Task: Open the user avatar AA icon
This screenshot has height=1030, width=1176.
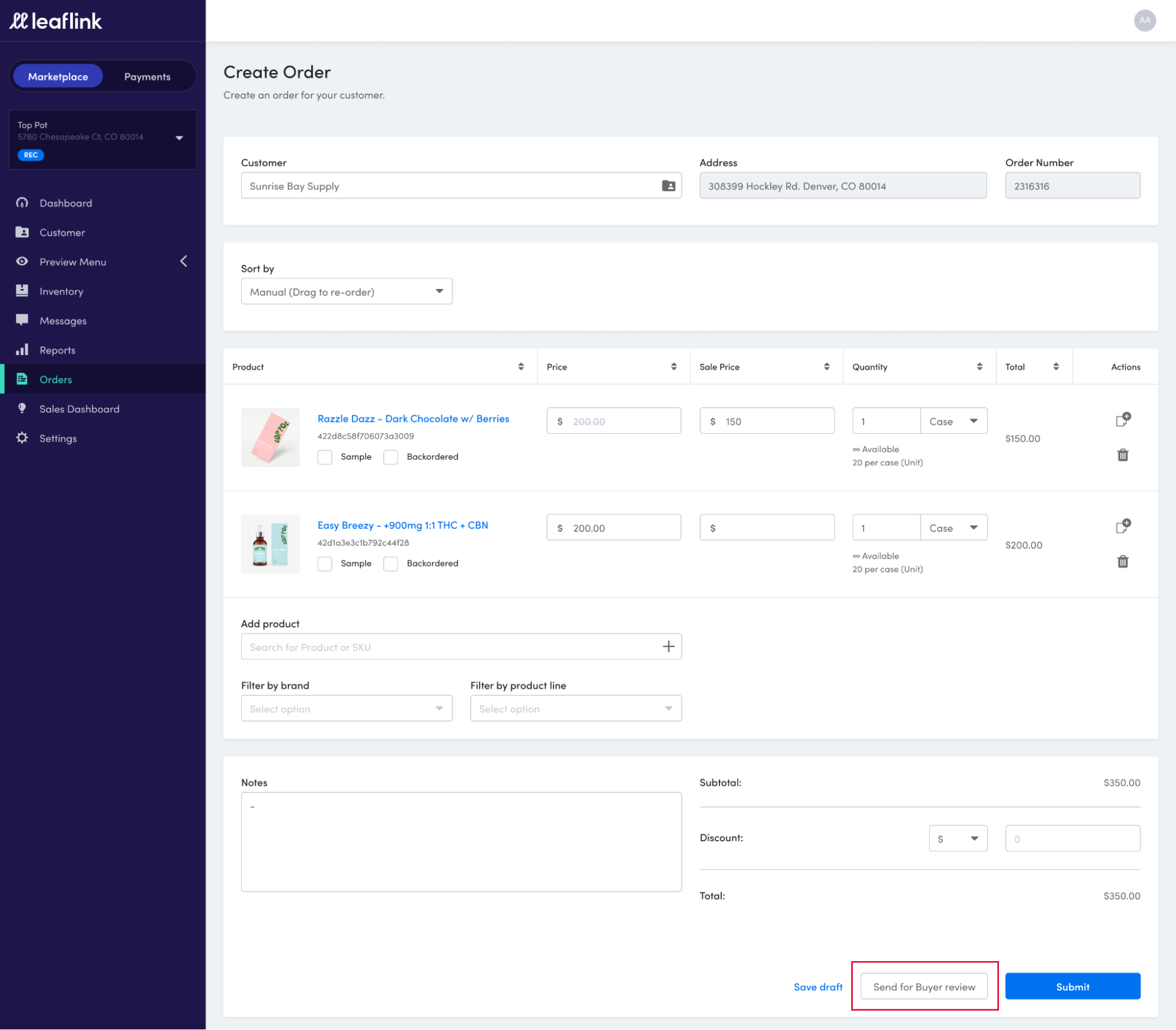Action: coord(1144,21)
